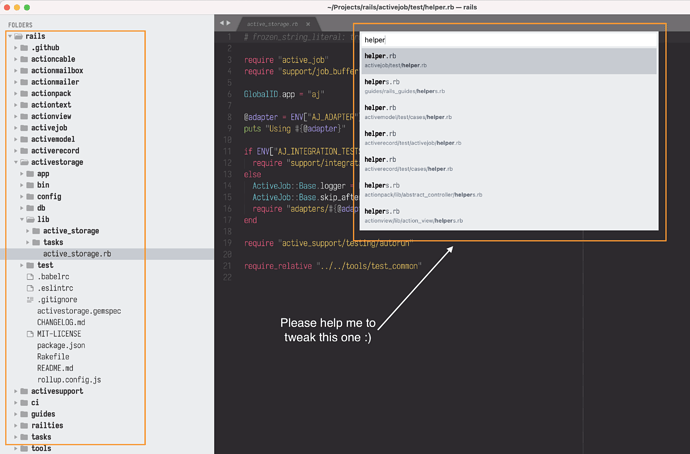Image resolution: width=690 pixels, height=454 pixels.
Task: Expand the activesupport folder
Action: pyautogui.click(x=16, y=390)
